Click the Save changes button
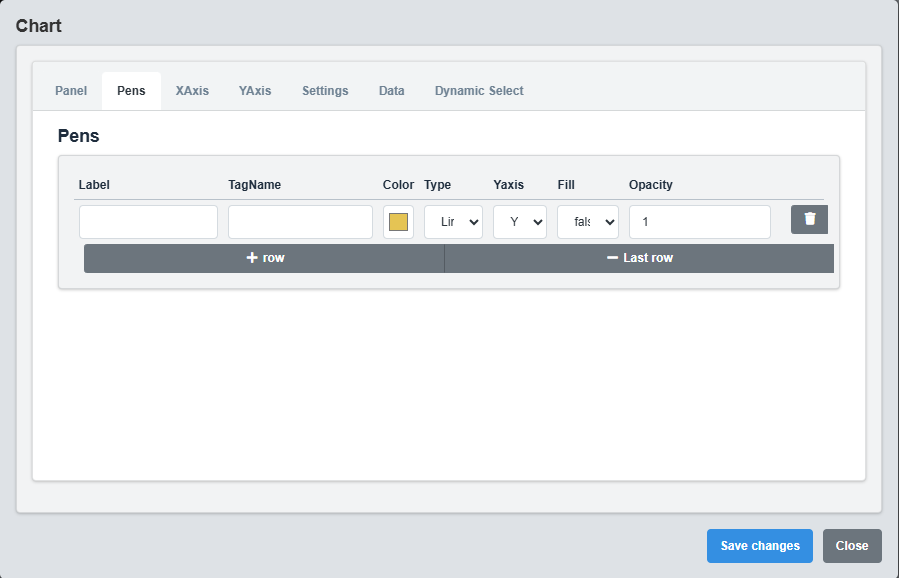Image resolution: width=899 pixels, height=578 pixels. pos(760,546)
